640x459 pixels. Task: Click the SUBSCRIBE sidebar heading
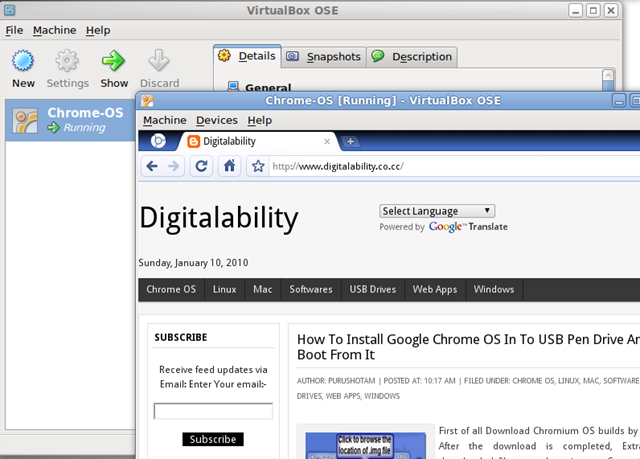click(181, 337)
